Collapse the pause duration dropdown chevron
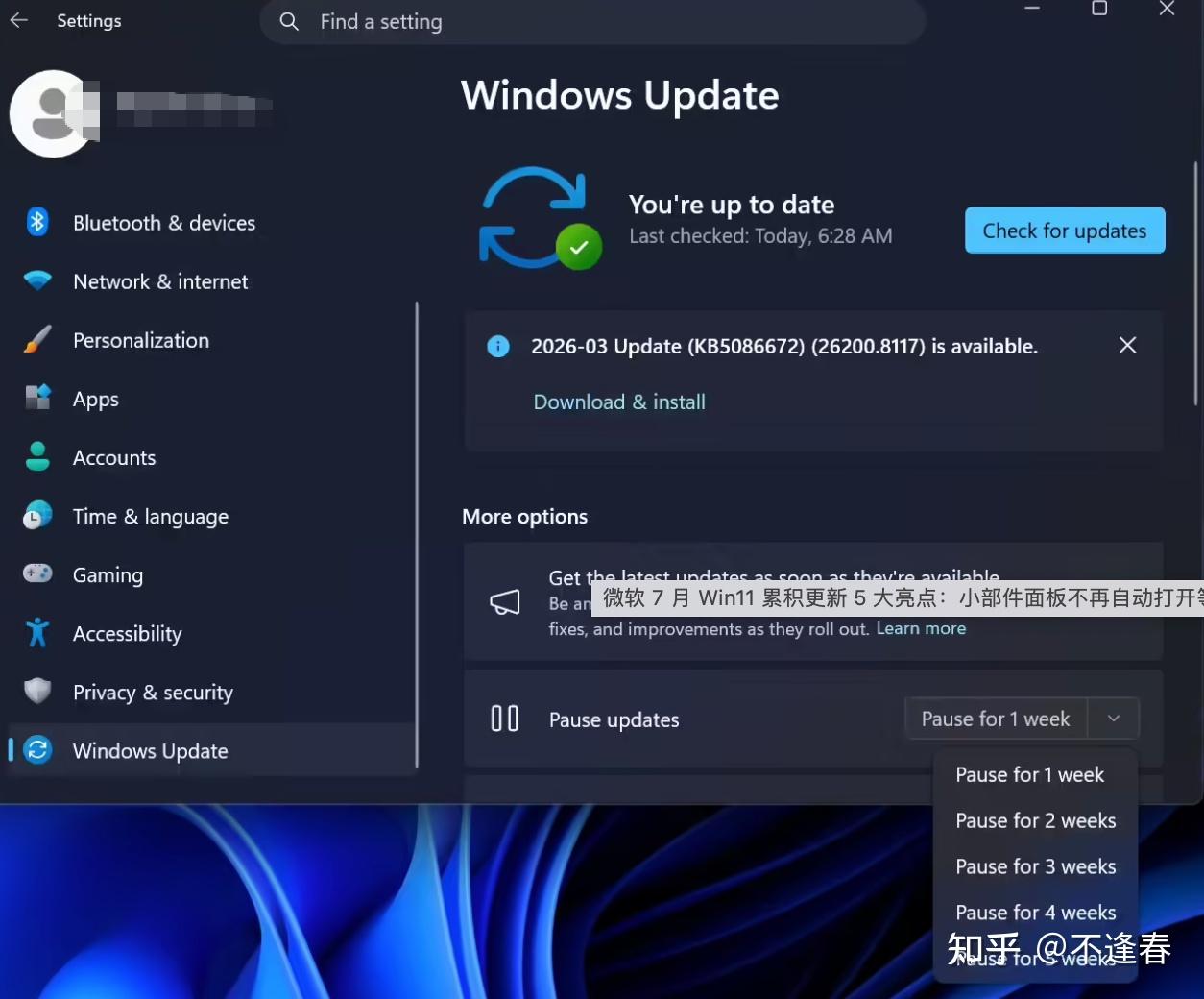 pyautogui.click(x=1114, y=719)
